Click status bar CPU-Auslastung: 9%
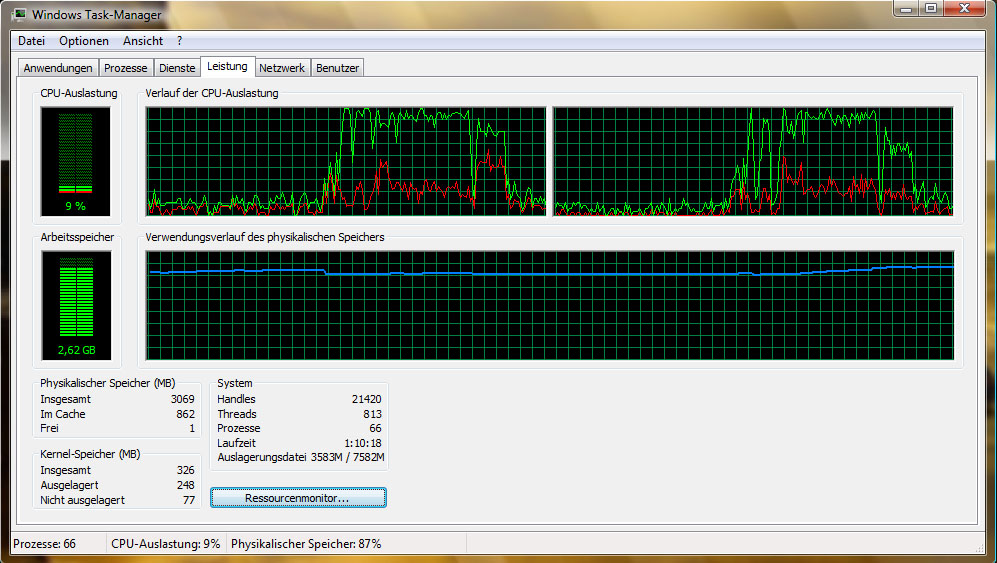The height and width of the screenshot is (563, 997). click(x=165, y=544)
